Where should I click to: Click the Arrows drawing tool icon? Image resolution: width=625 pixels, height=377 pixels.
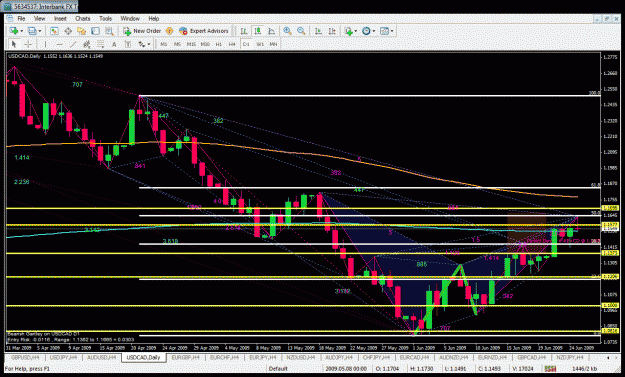pyautogui.click(x=142, y=44)
